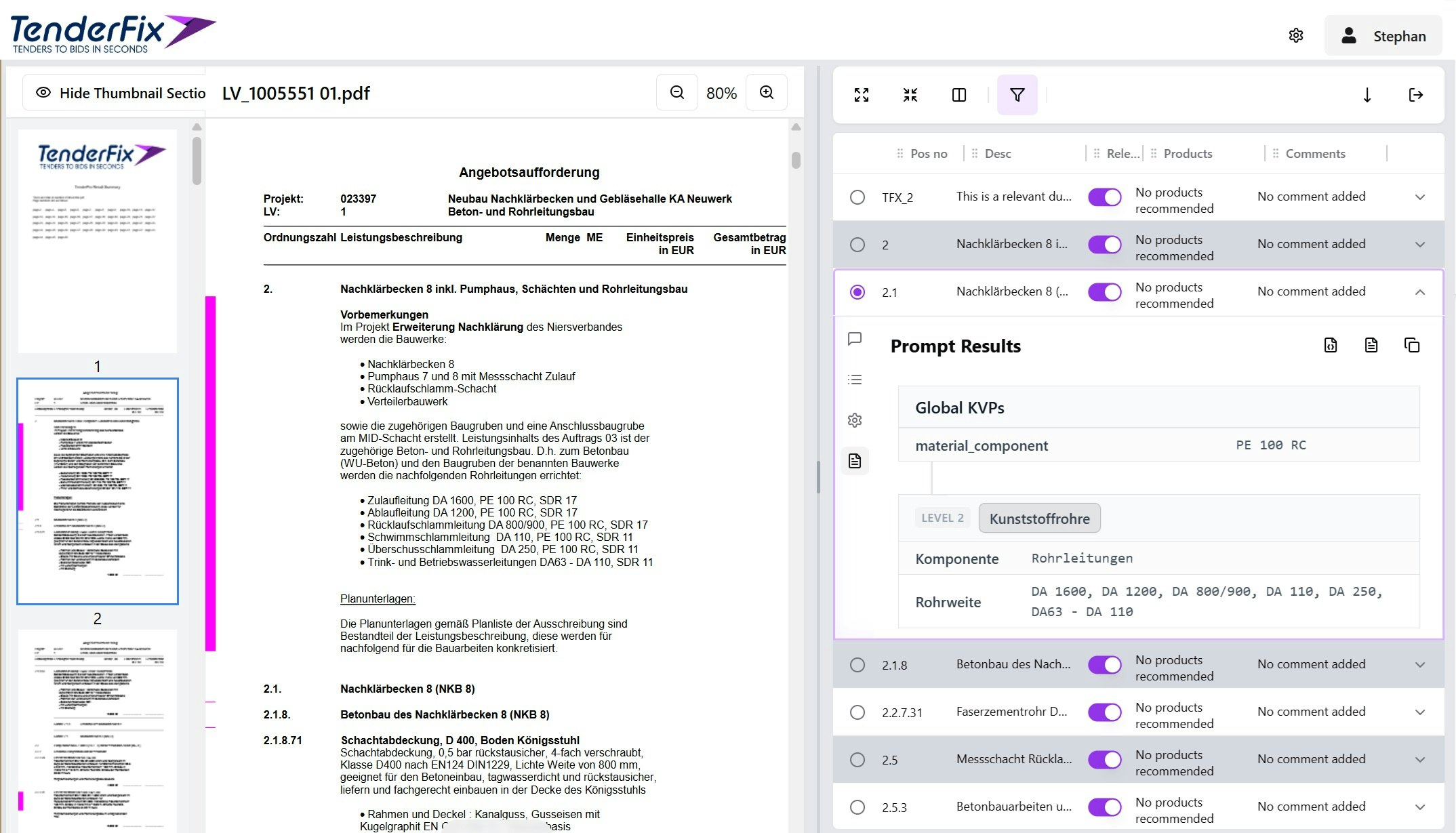Toggle relevance switch for row 2.5.3
Screen dimensions: 1456x833
(x=1104, y=807)
